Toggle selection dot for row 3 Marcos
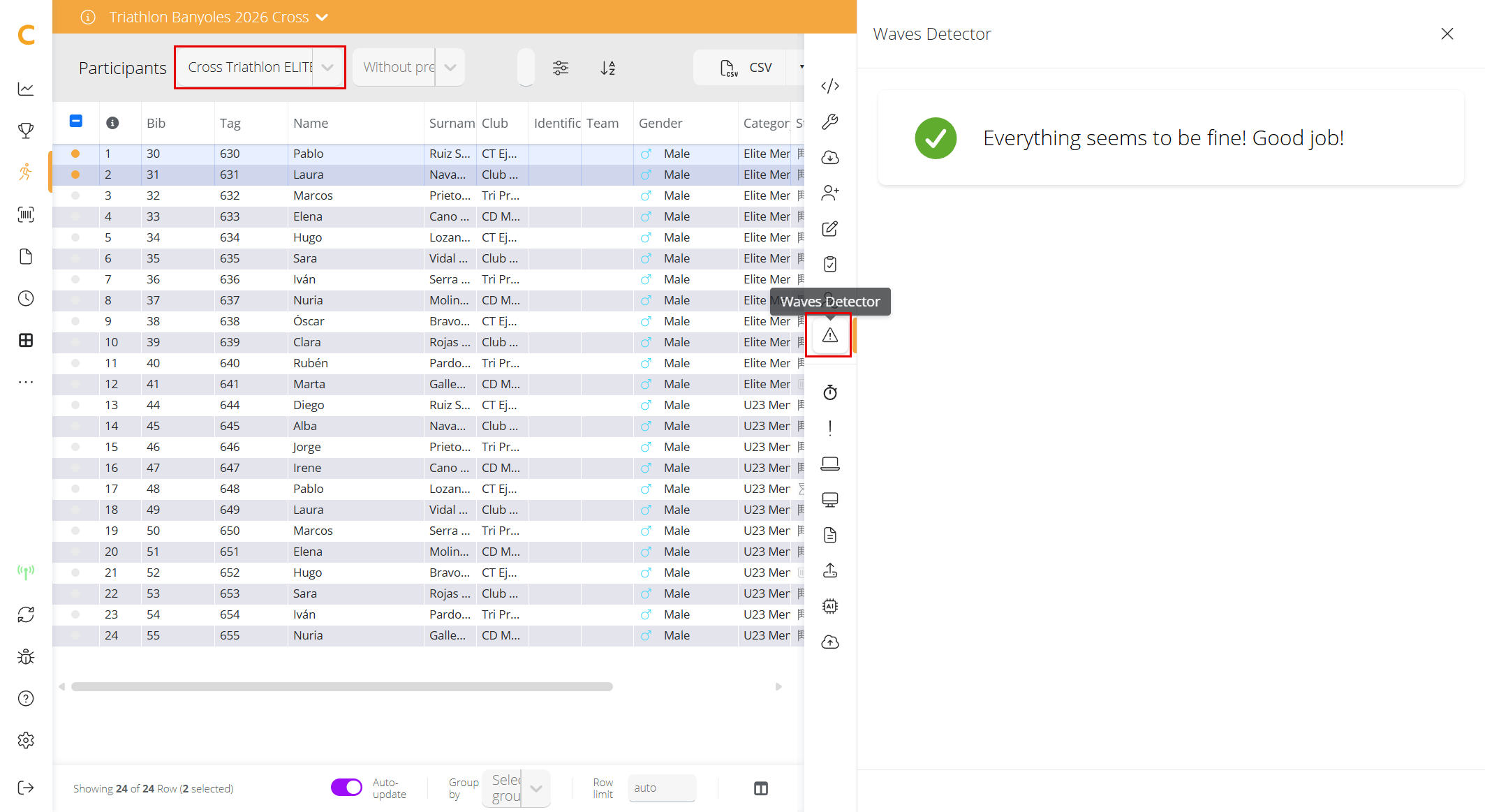This screenshot has width=1485, height=812. click(x=75, y=195)
